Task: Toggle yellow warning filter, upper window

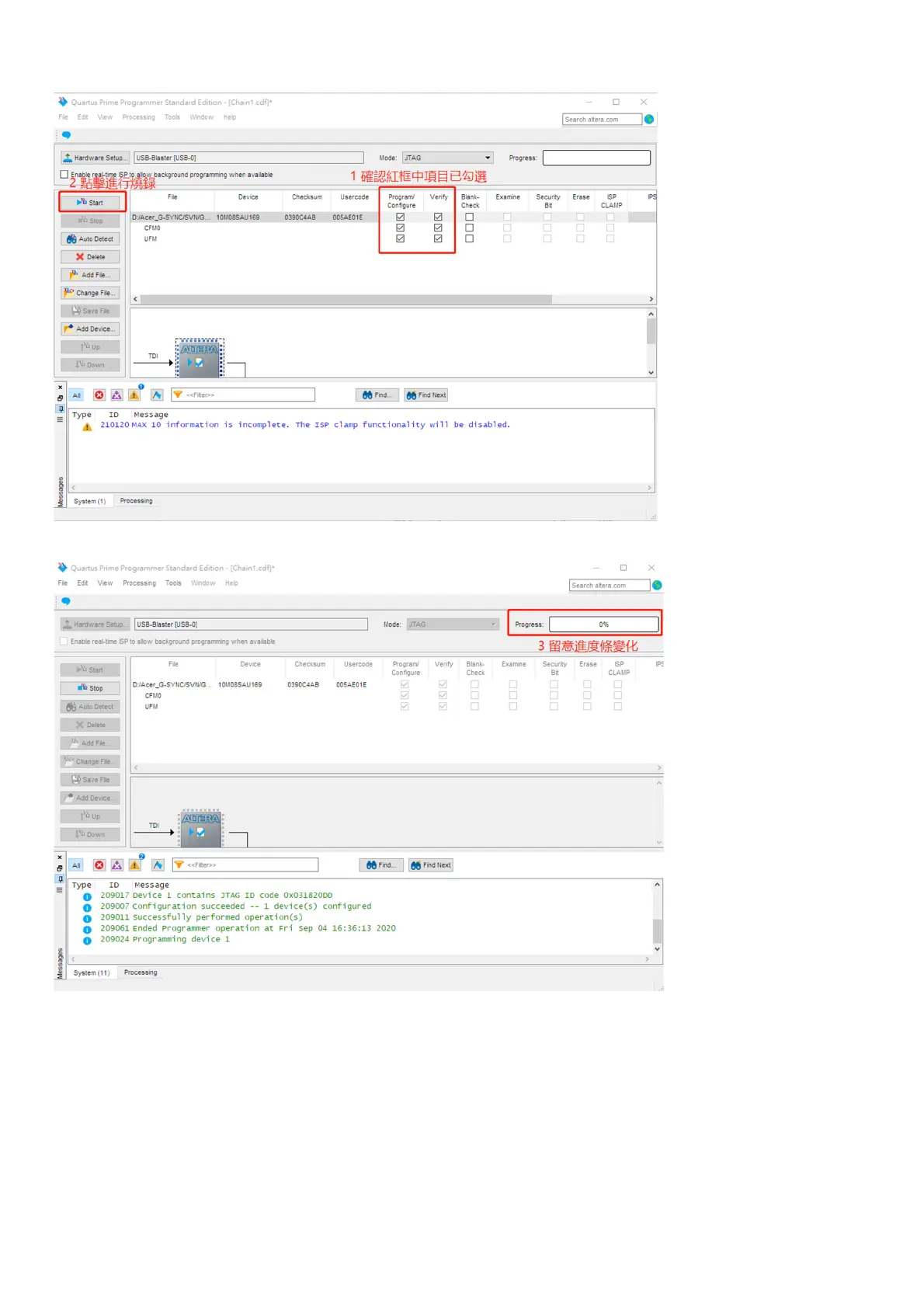Action: click(134, 395)
